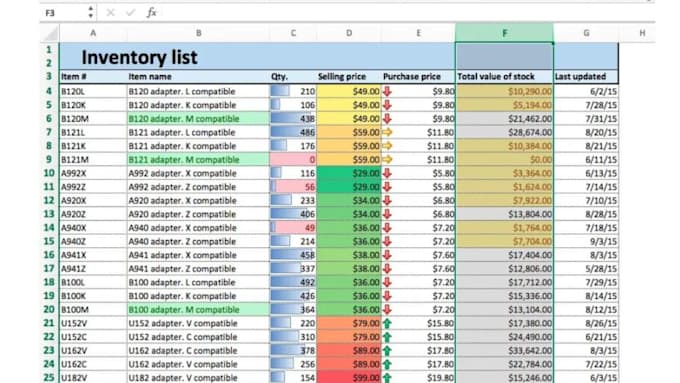
Task: Select last updated cell 9/3/15
Action: [586, 241]
